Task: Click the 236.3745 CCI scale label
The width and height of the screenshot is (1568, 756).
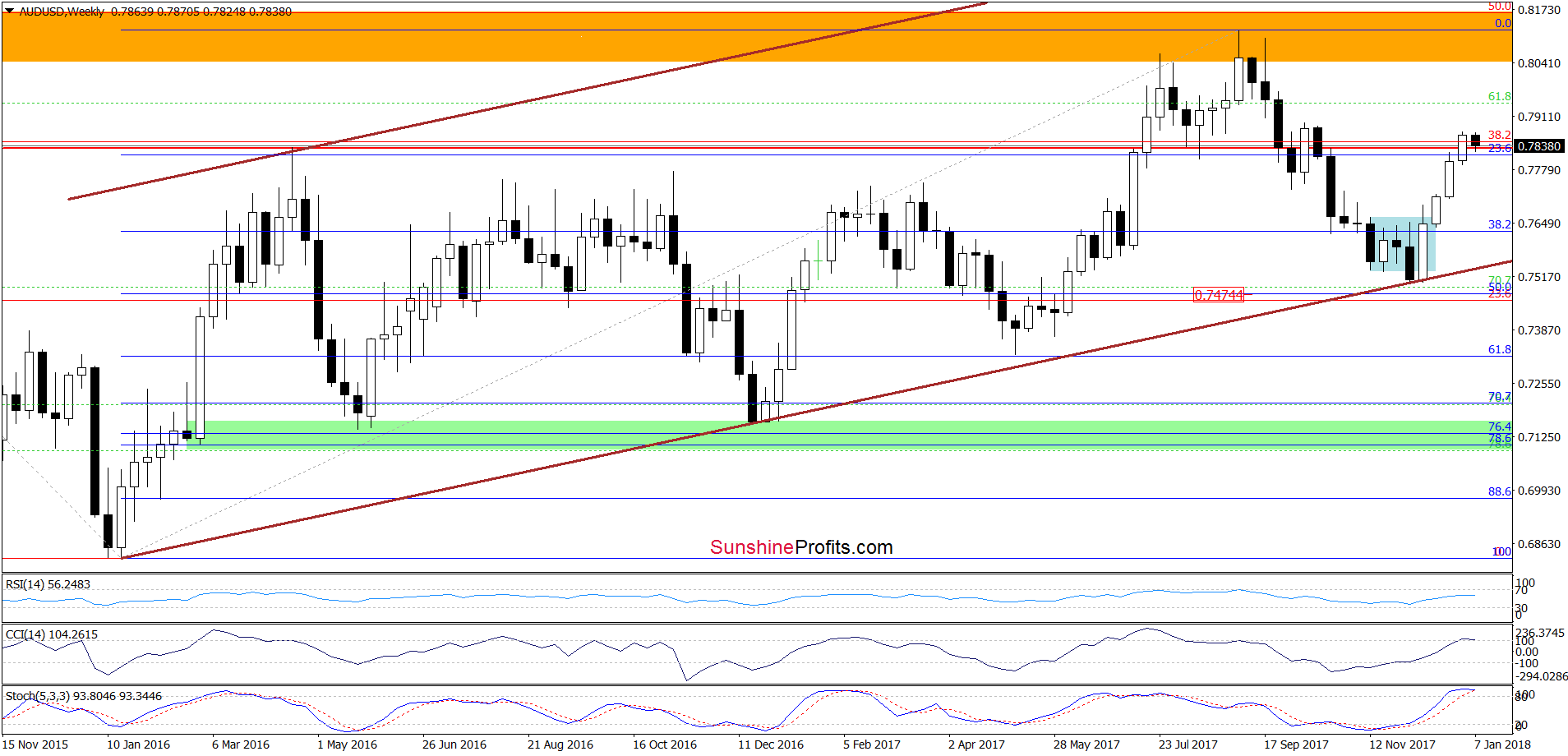Action: [x=1540, y=633]
